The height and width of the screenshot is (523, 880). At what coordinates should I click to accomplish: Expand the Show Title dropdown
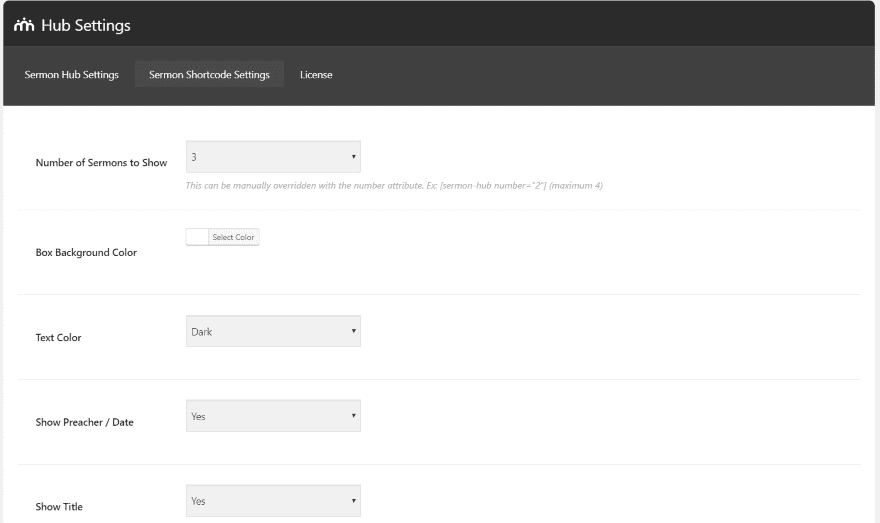272,500
